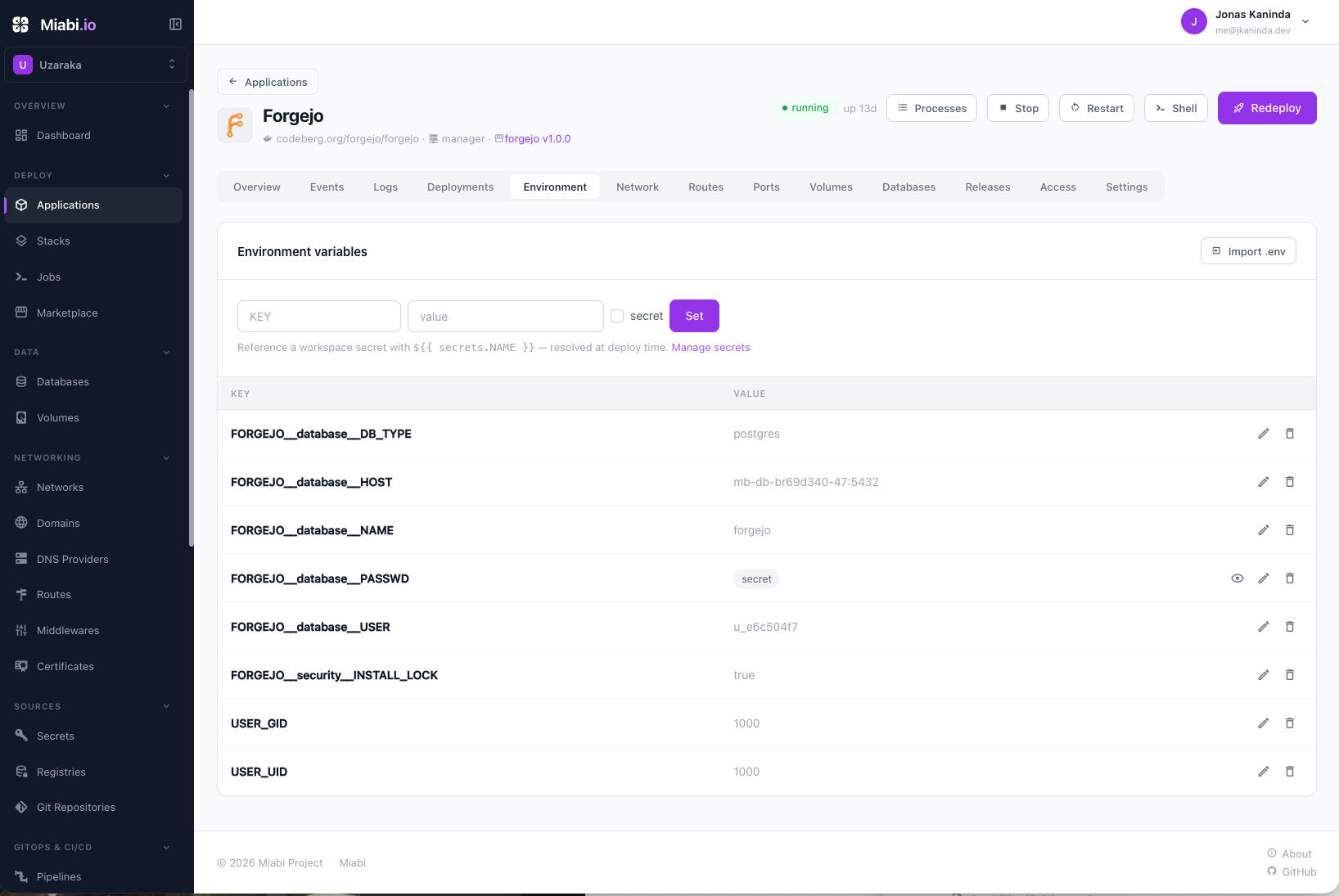Open Registries in sidebar

tap(93, 772)
